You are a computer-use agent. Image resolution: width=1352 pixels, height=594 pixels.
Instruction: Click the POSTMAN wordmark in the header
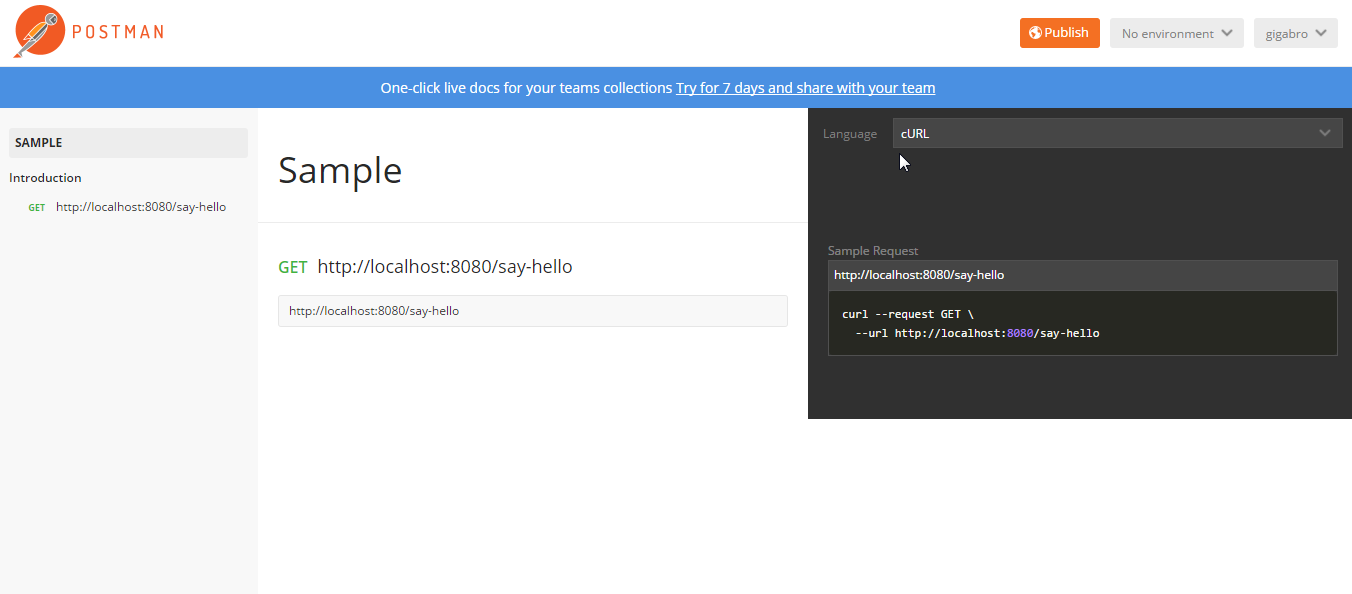[x=117, y=32]
